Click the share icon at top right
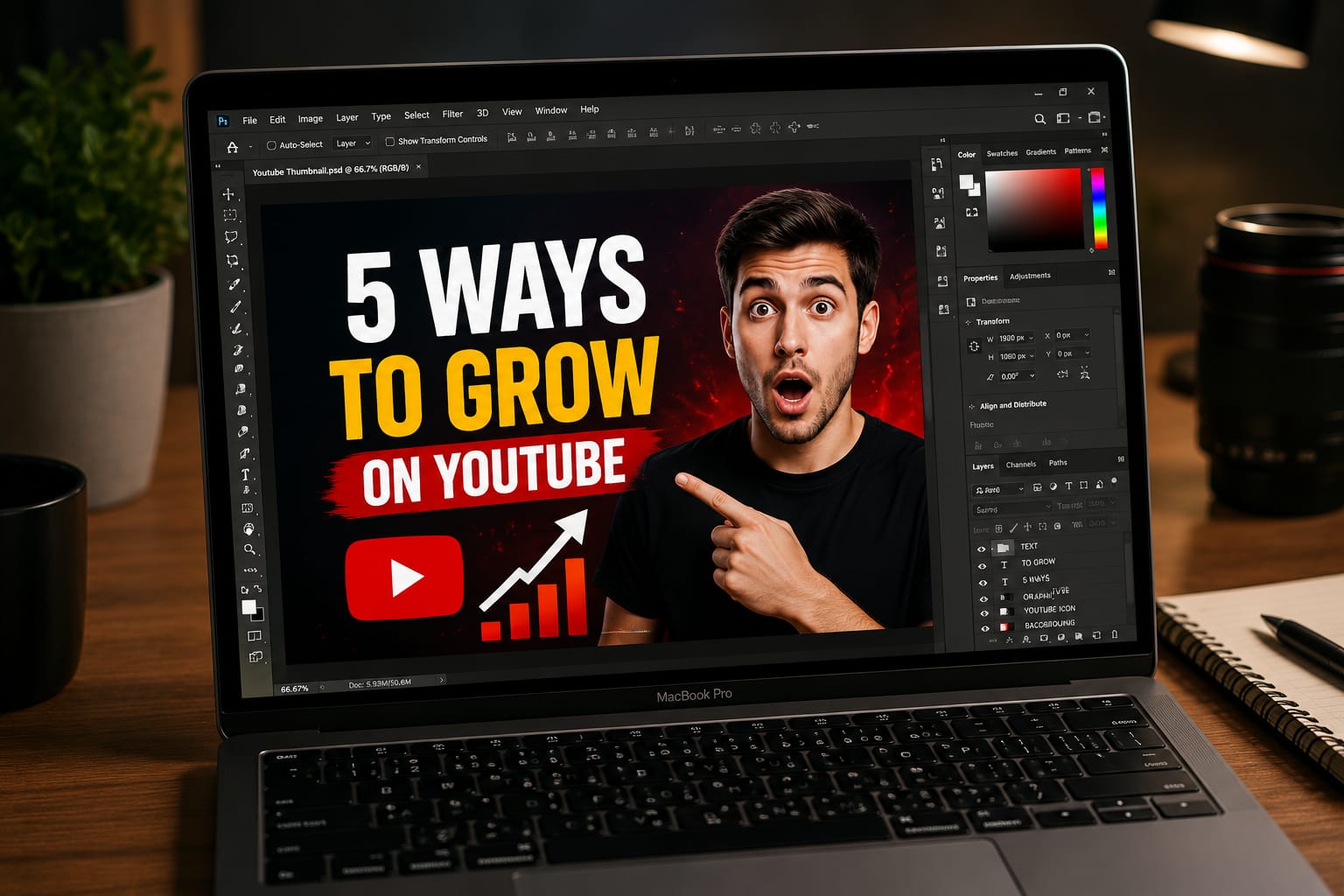The image size is (1344, 896). (x=1094, y=117)
